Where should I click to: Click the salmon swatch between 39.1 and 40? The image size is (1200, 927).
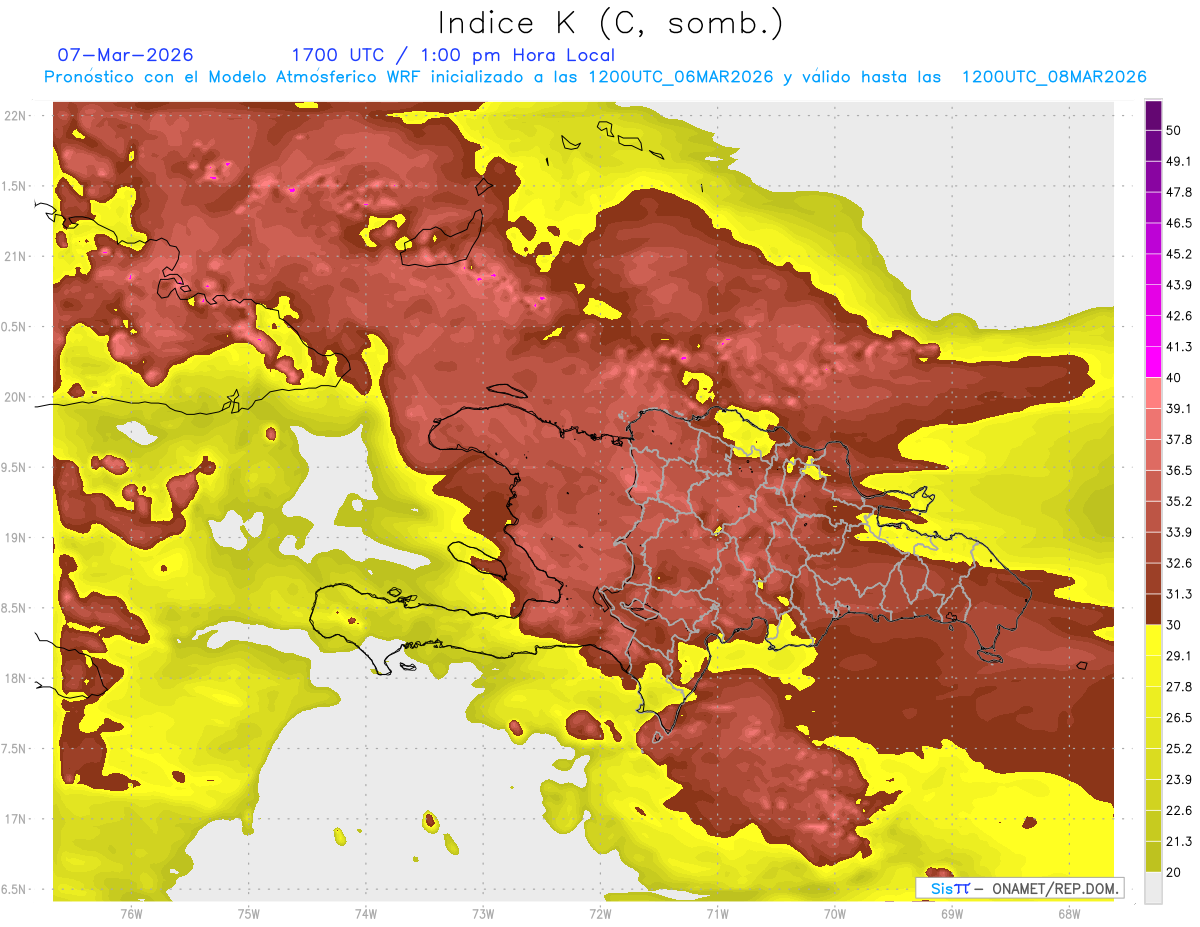pyautogui.click(x=1153, y=393)
